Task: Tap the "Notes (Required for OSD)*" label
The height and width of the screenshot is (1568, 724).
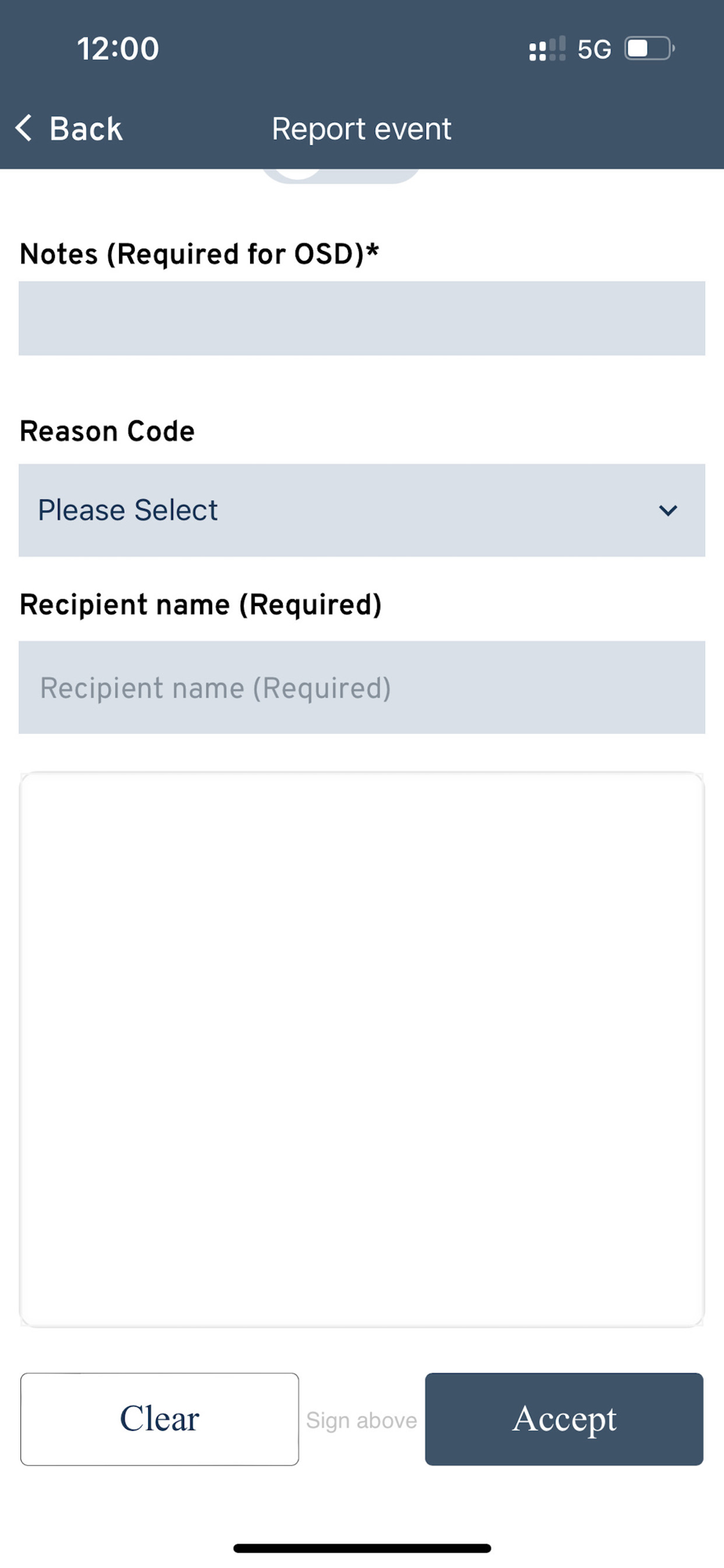Action: click(199, 254)
